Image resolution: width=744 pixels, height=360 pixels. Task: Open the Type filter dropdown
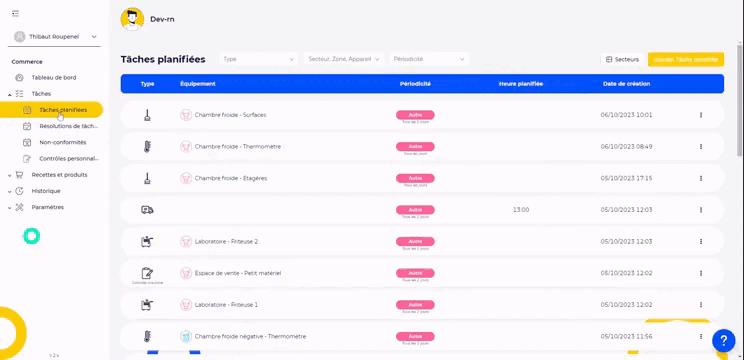(x=259, y=59)
